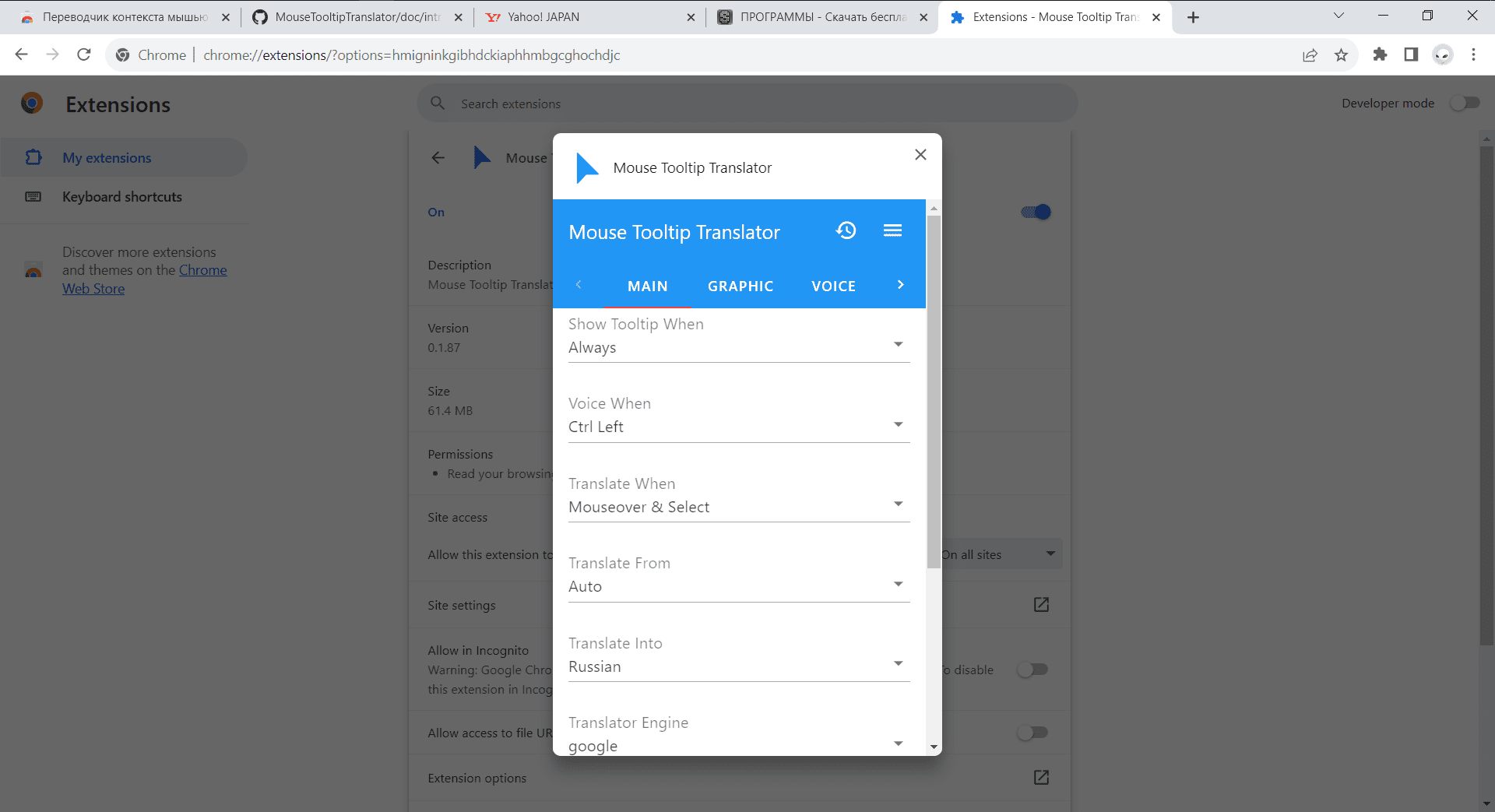This screenshot has height=812, width=1495.
Task: Switch to the MAIN tab
Action: (x=647, y=286)
